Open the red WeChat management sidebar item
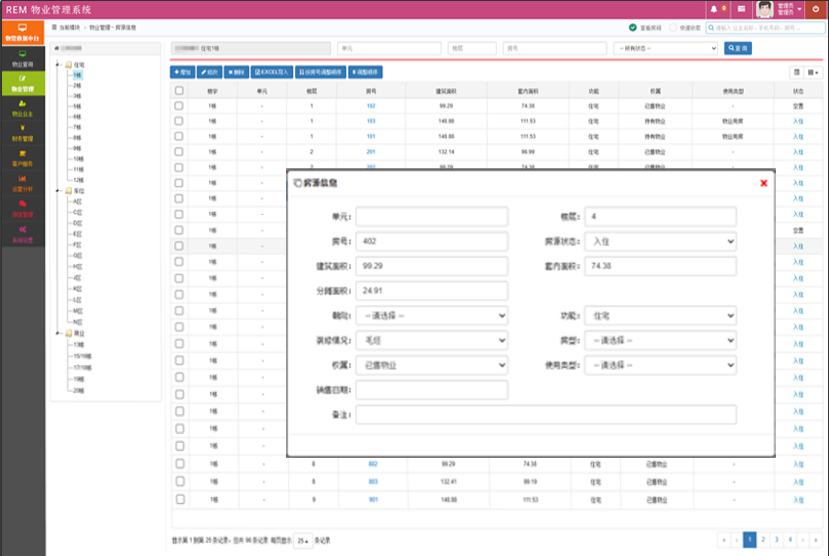This screenshot has width=829, height=556. pyautogui.click(x=22, y=209)
